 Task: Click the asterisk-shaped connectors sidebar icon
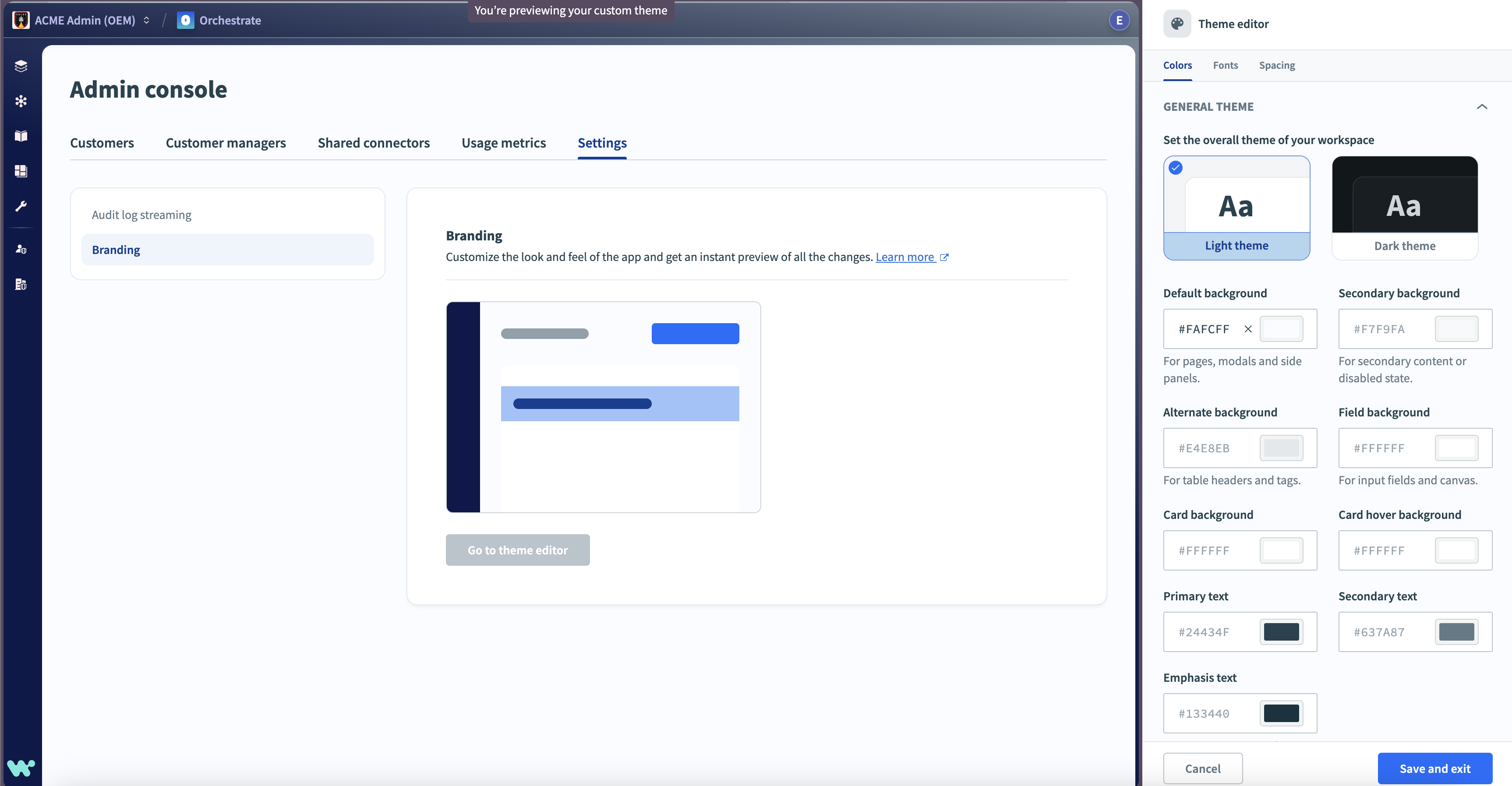pos(21,101)
